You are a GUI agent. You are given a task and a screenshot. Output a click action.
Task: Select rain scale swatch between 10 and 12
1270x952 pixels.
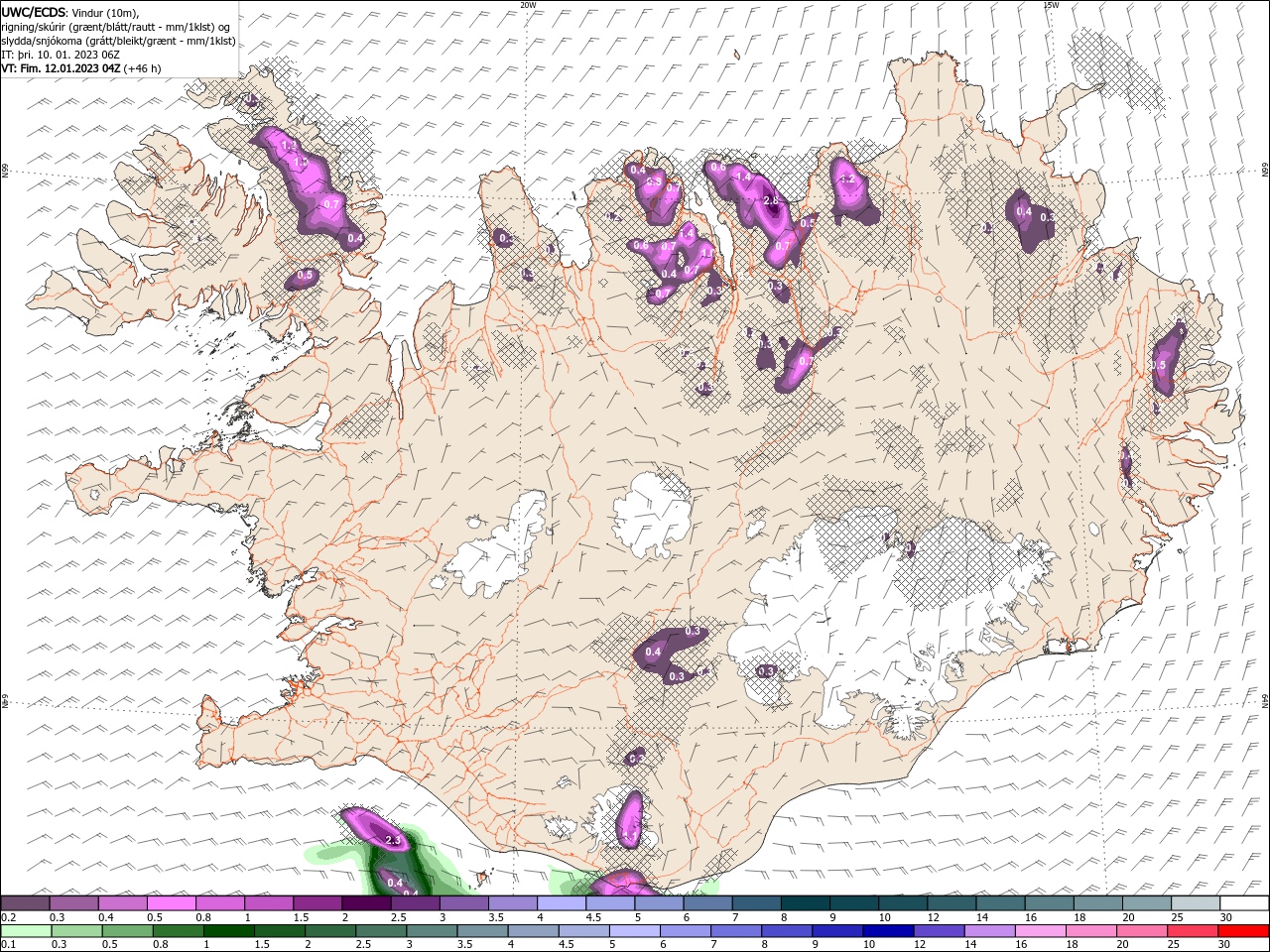pyautogui.click(x=889, y=931)
